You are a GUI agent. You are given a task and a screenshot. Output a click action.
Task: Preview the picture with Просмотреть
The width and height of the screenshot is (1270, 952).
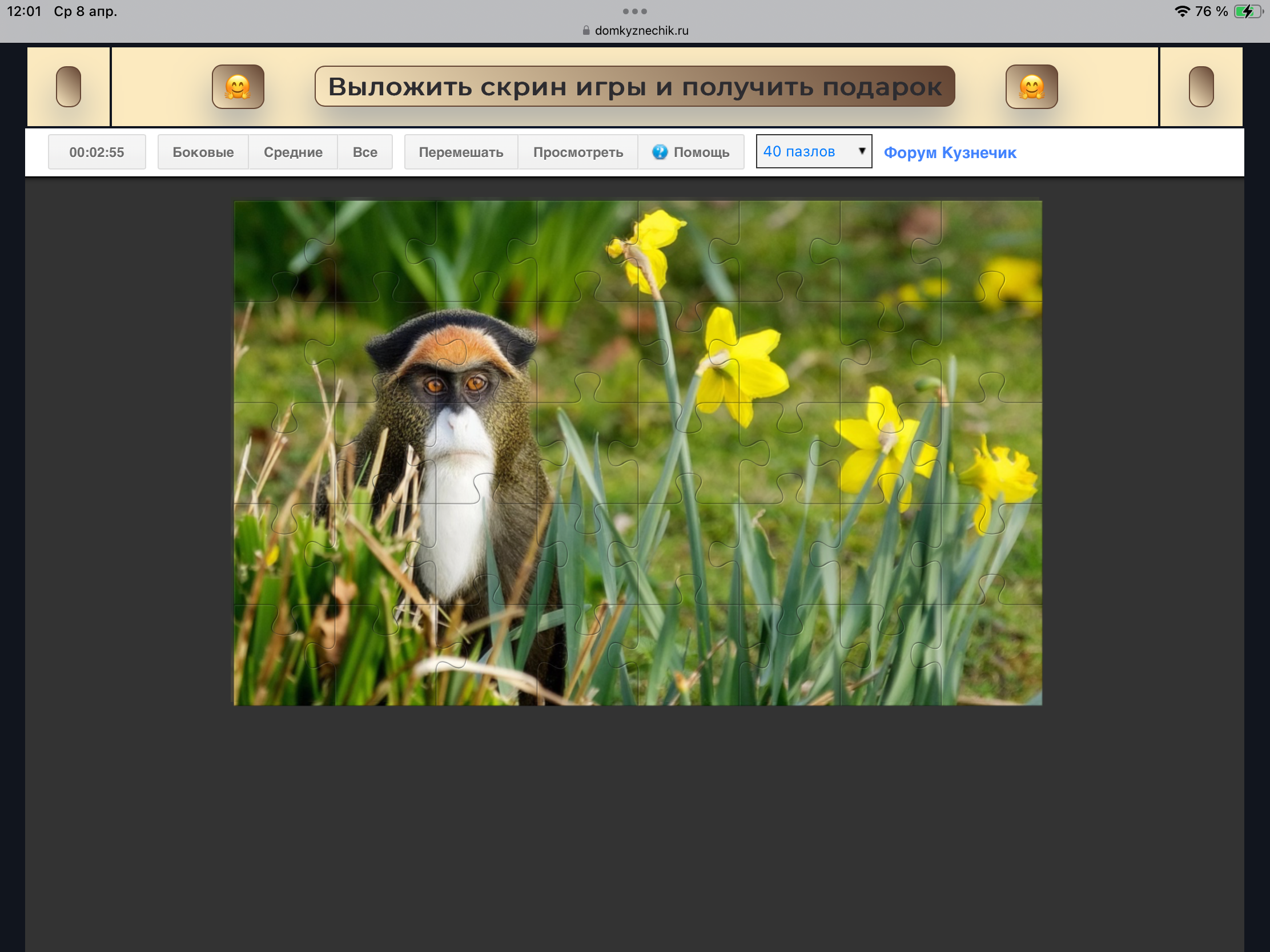click(577, 152)
